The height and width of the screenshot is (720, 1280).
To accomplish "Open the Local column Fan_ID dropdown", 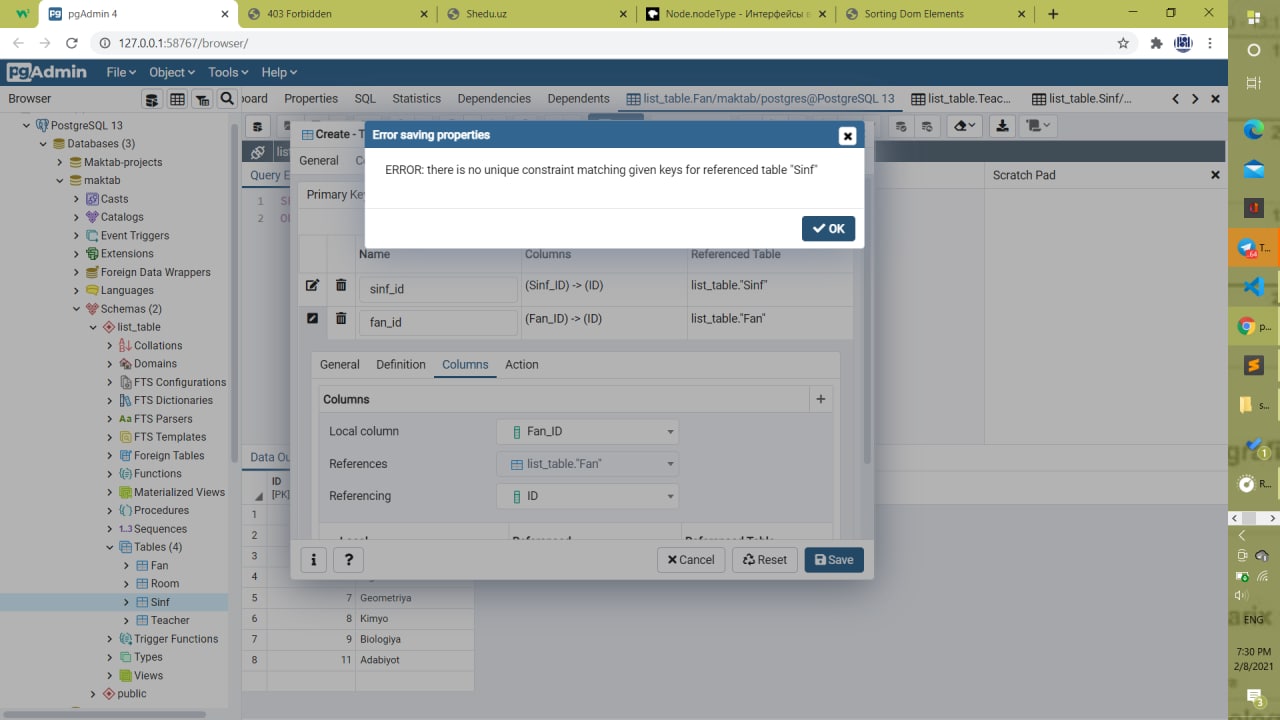I will (x=587, y=432).
